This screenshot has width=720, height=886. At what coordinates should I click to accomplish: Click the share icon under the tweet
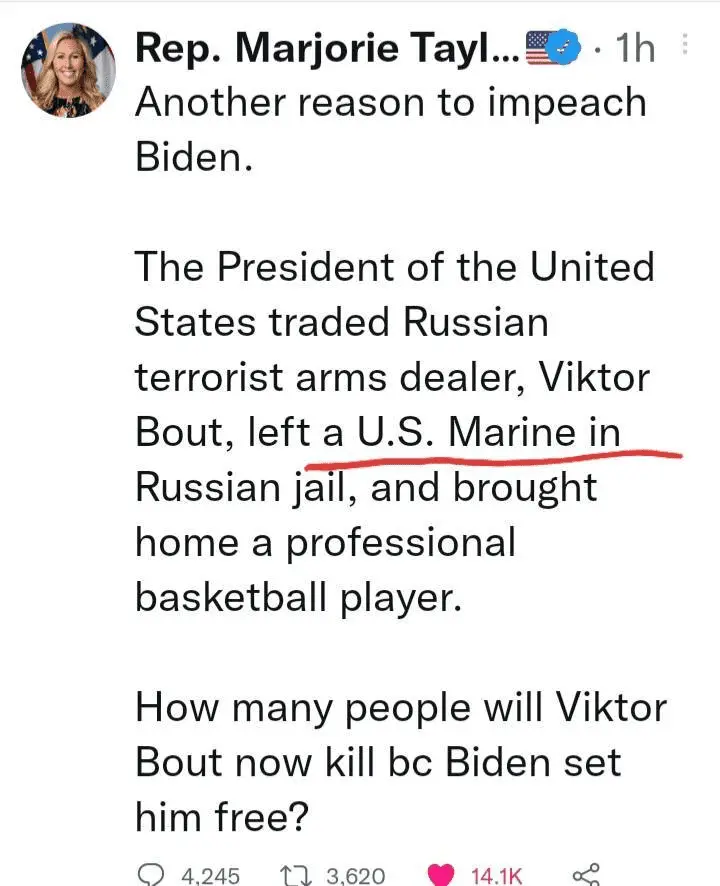[x=585, y=874]
